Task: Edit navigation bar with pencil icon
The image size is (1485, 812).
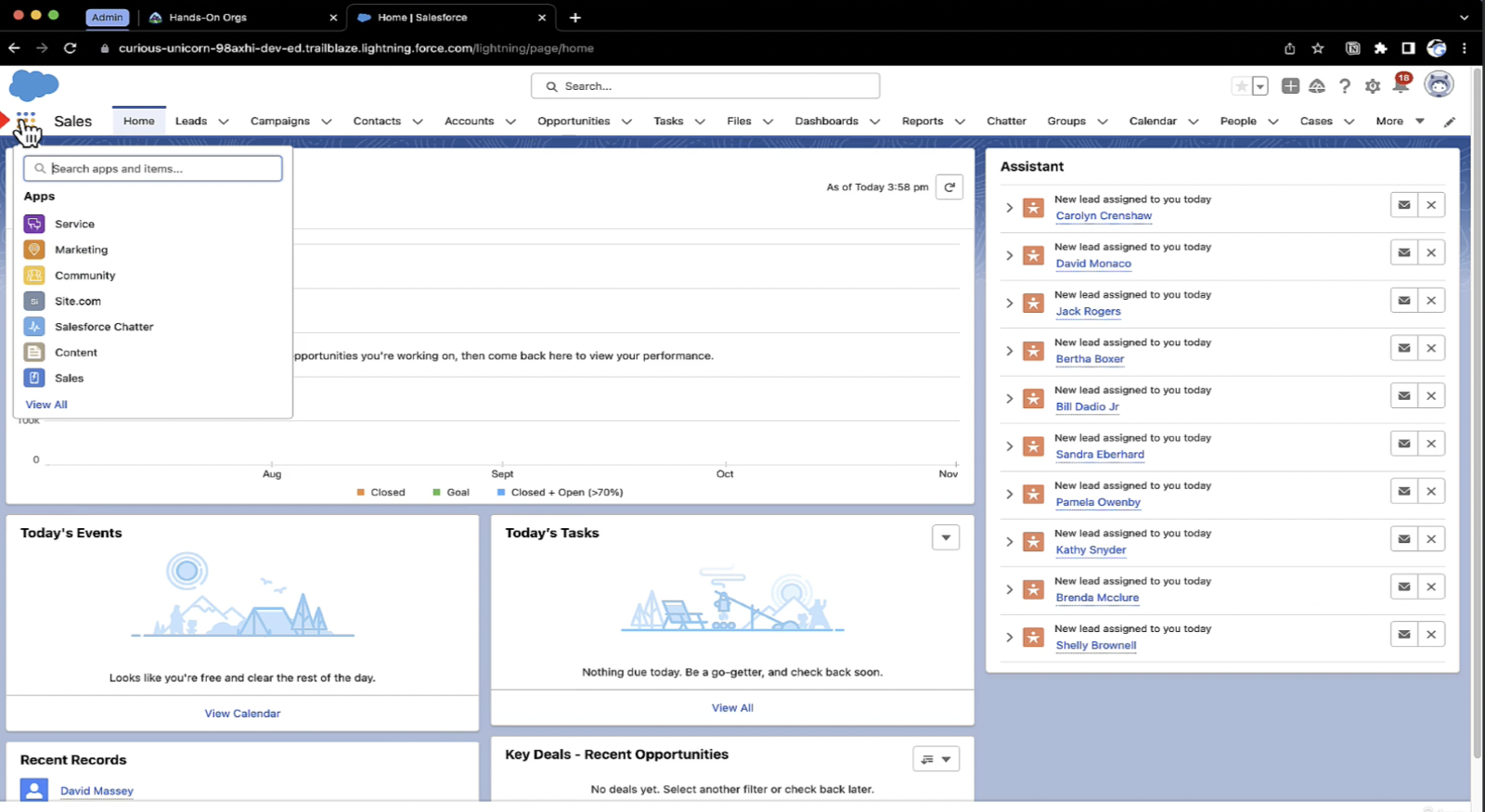Action: coord(1450,122)
